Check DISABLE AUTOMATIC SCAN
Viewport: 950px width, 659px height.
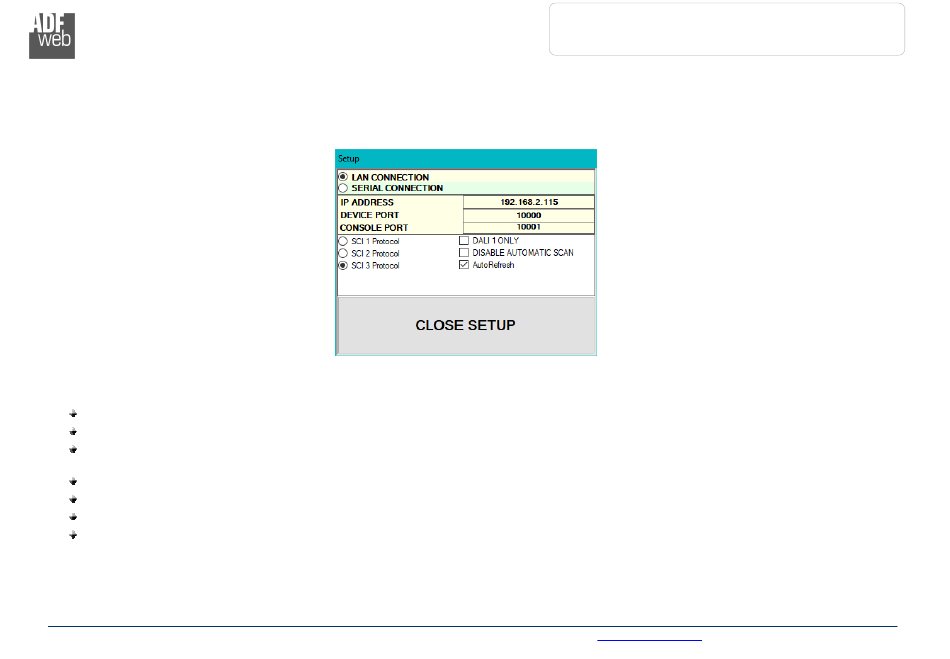(x=464, y=253)
